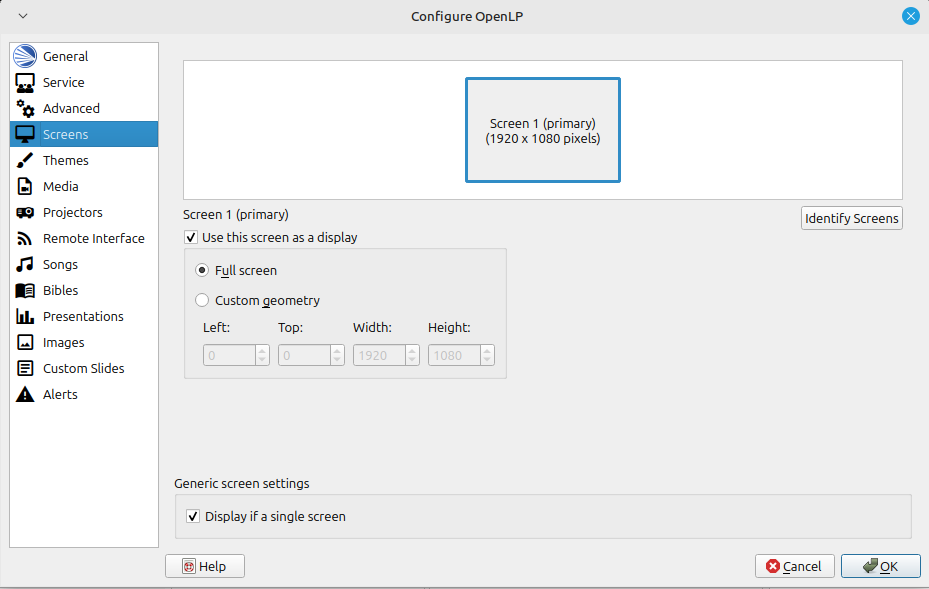
Task: Open the Remote Interface settings page
Action: tap(93, 239)
